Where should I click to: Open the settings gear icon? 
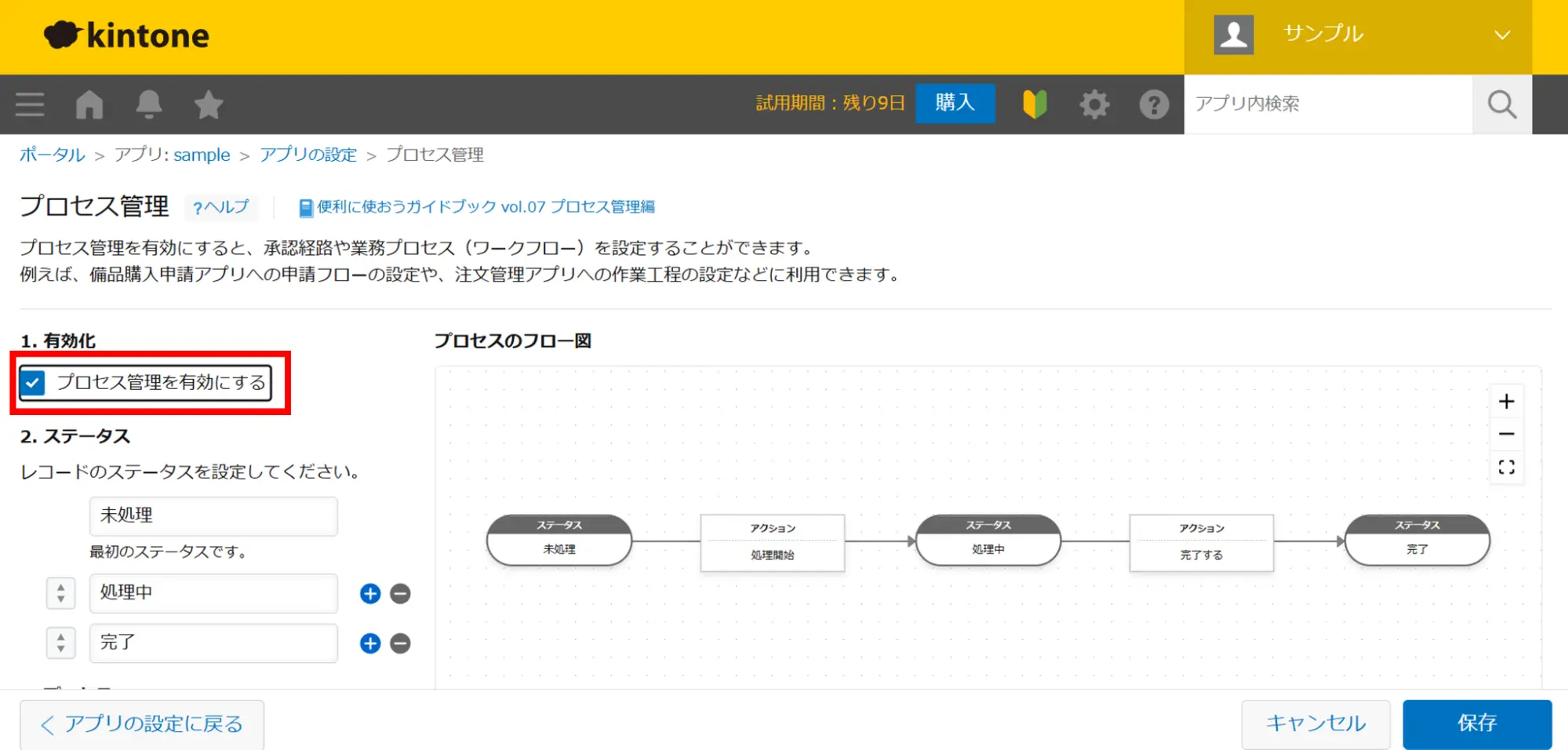tap(1094, 104)
